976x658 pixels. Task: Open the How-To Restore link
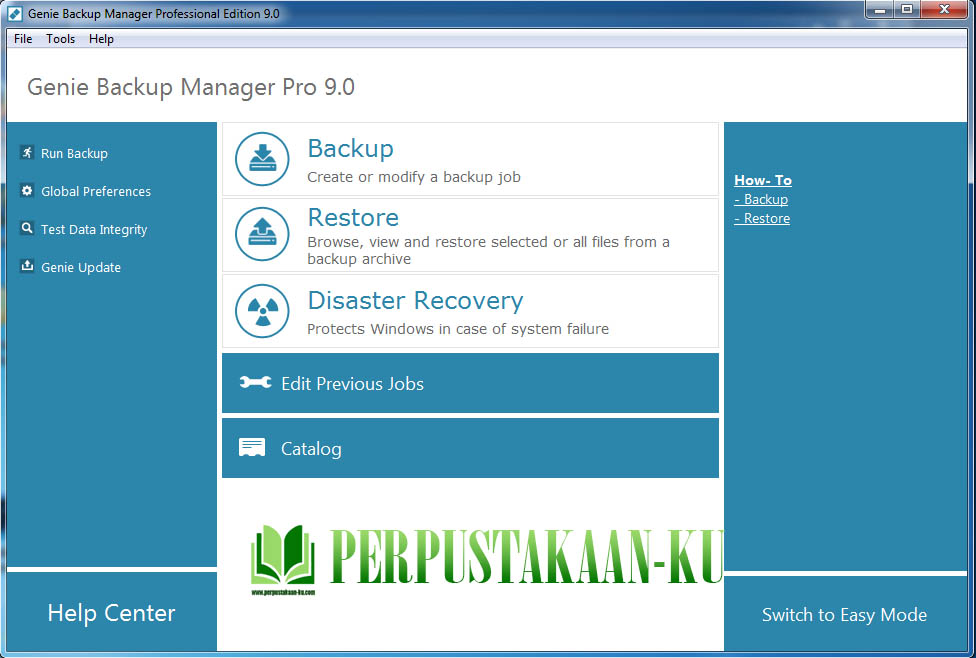tap(762, 219)
